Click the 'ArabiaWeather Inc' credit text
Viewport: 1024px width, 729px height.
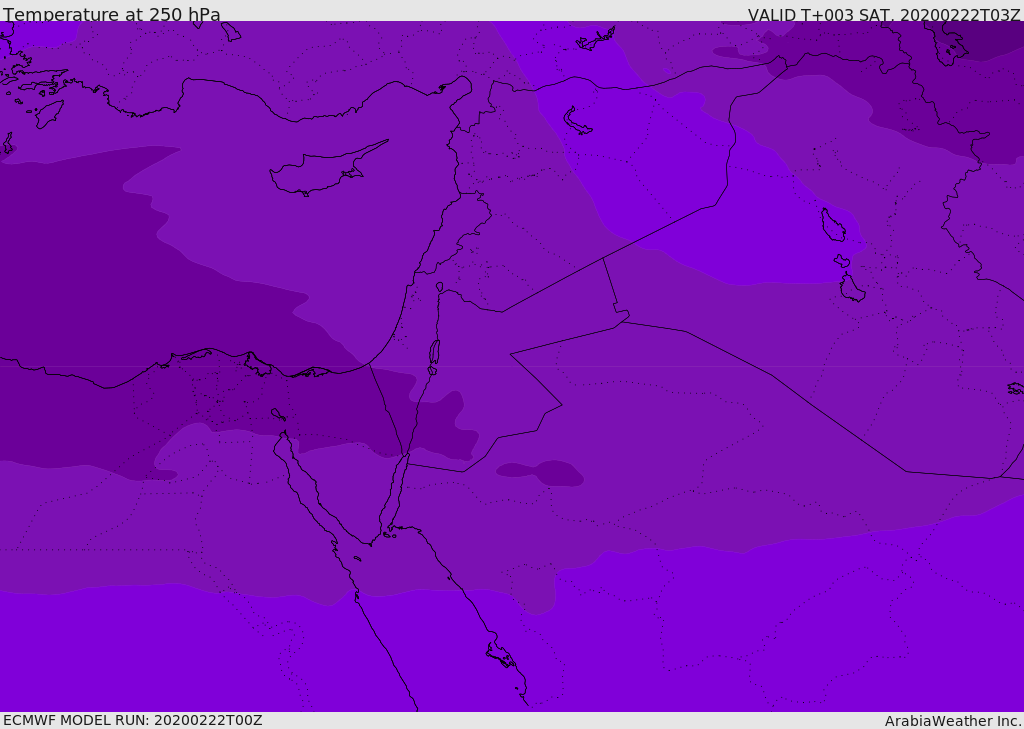click(x=952, y=721)
